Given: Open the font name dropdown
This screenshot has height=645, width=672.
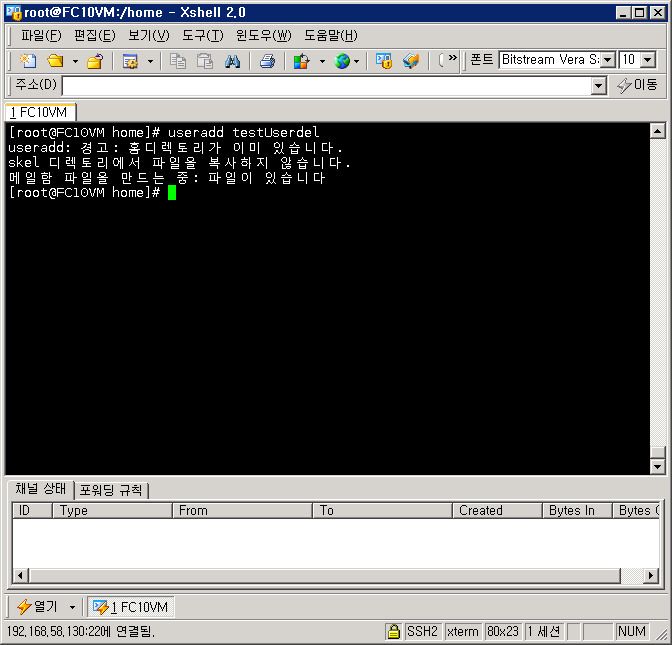Looking at the screenshot, I should (x=607, y=60).
